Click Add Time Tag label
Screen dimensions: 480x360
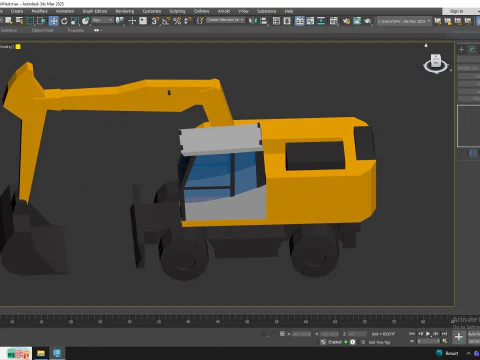(379, 342)
